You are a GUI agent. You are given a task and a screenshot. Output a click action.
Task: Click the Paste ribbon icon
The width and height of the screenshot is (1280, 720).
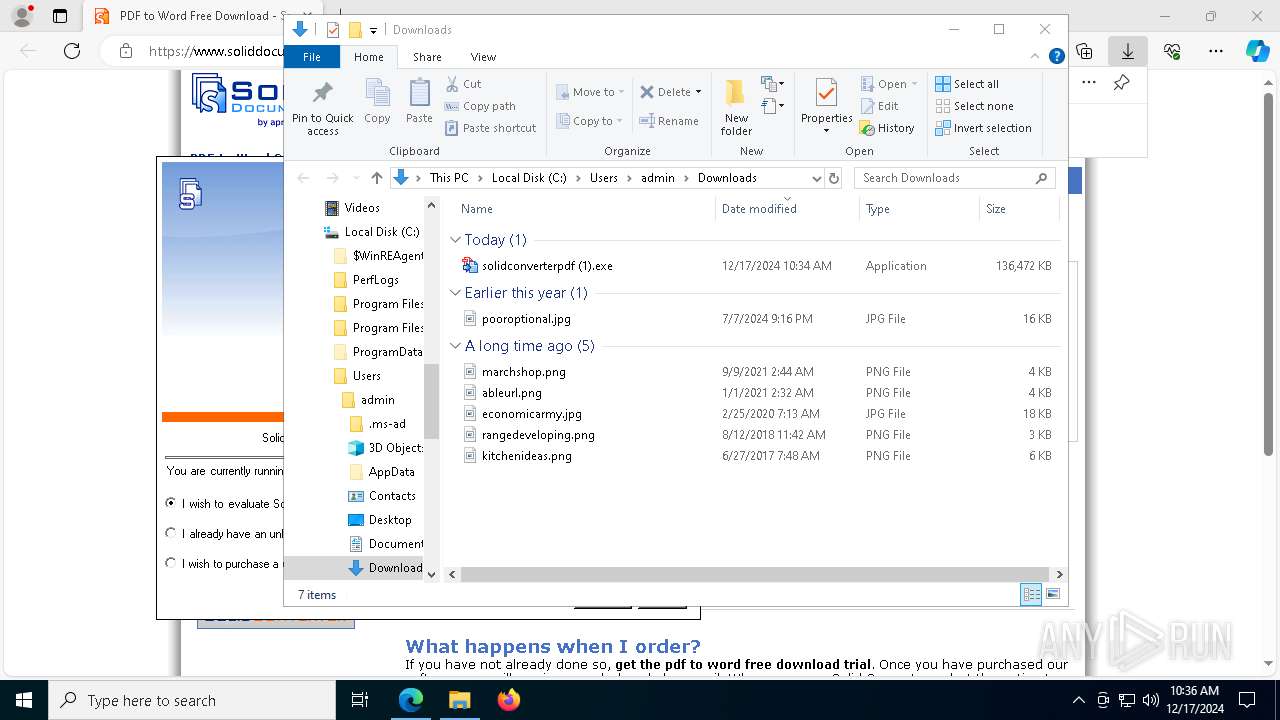[x=419, y=102]
